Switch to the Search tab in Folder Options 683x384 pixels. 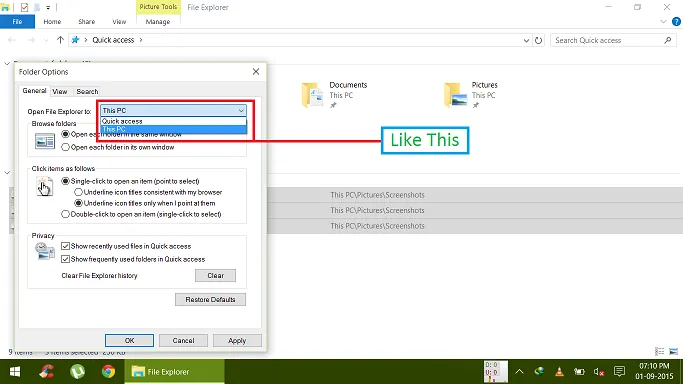click(x=87, y=91)
